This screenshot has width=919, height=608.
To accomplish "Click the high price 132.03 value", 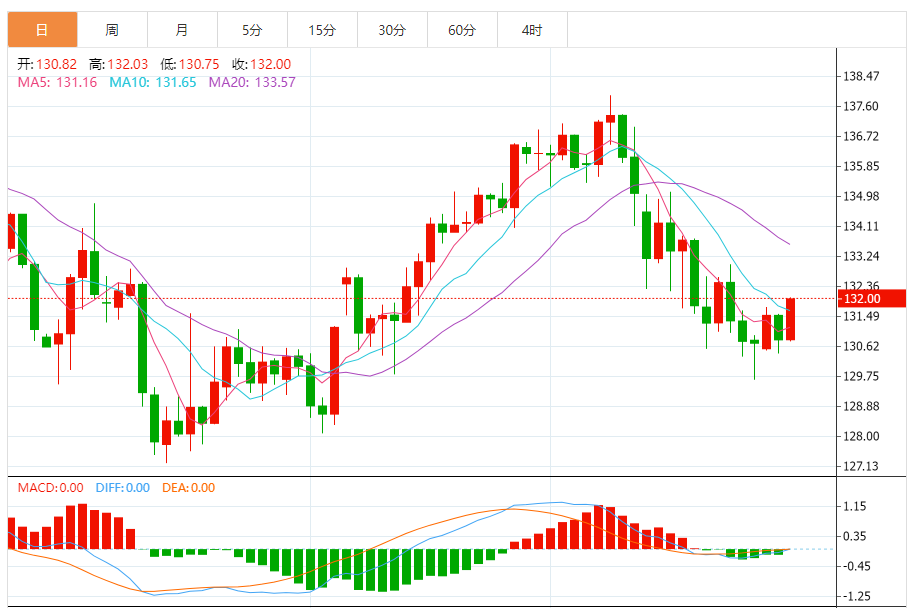I will pyautogui.click(x=128, y=64).
